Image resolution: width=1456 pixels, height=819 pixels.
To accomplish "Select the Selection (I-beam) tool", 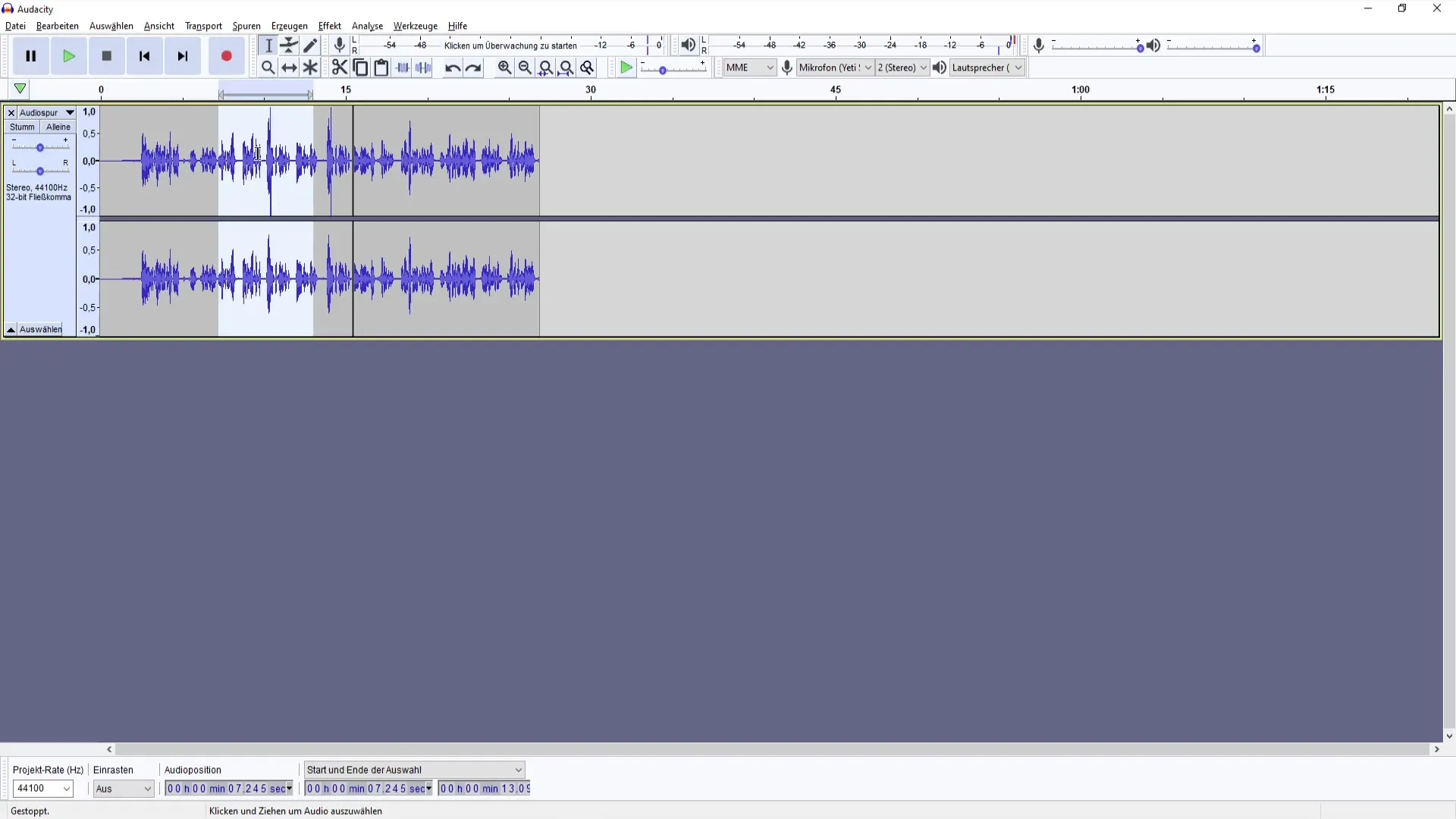I will point(268,45).
